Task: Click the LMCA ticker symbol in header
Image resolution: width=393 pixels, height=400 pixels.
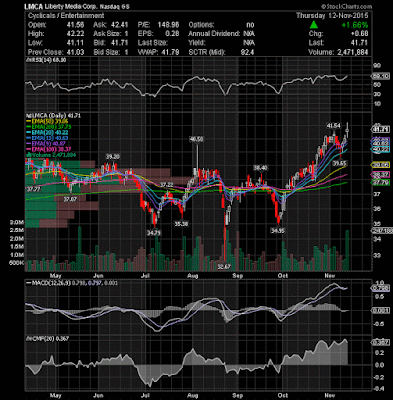Action: [34, 7]
